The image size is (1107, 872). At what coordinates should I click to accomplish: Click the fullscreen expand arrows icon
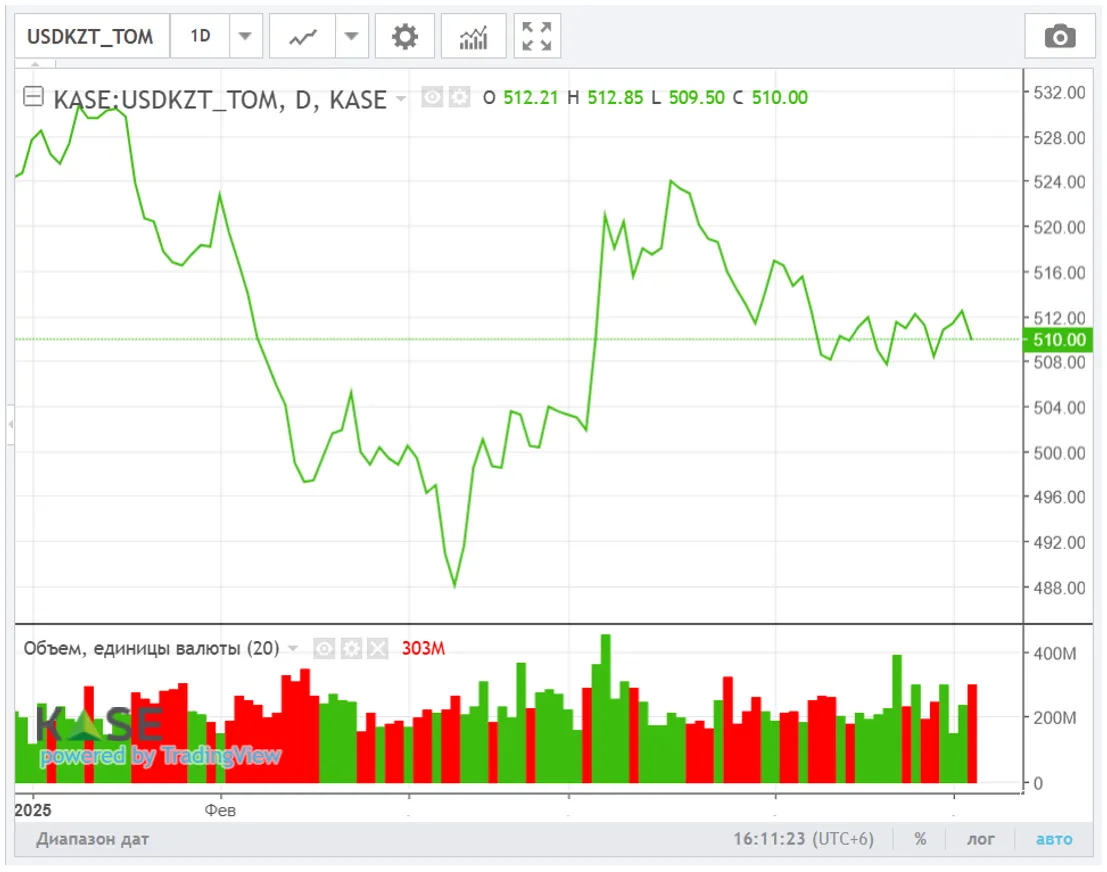(x=537, y=37)
